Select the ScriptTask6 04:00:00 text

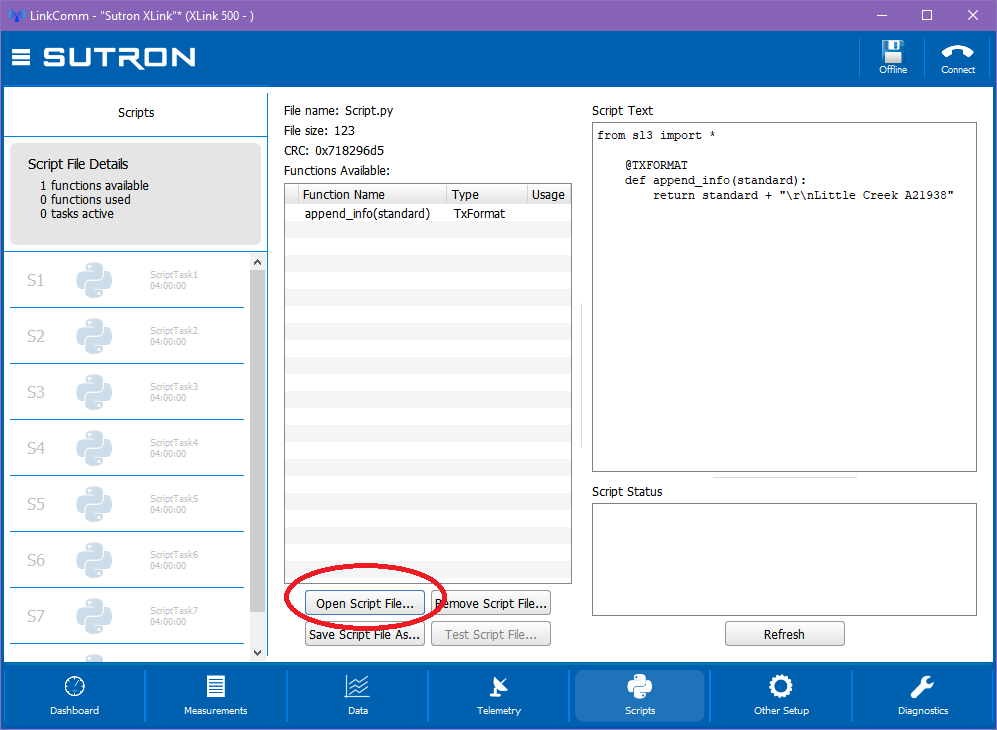tap(174, 560)
